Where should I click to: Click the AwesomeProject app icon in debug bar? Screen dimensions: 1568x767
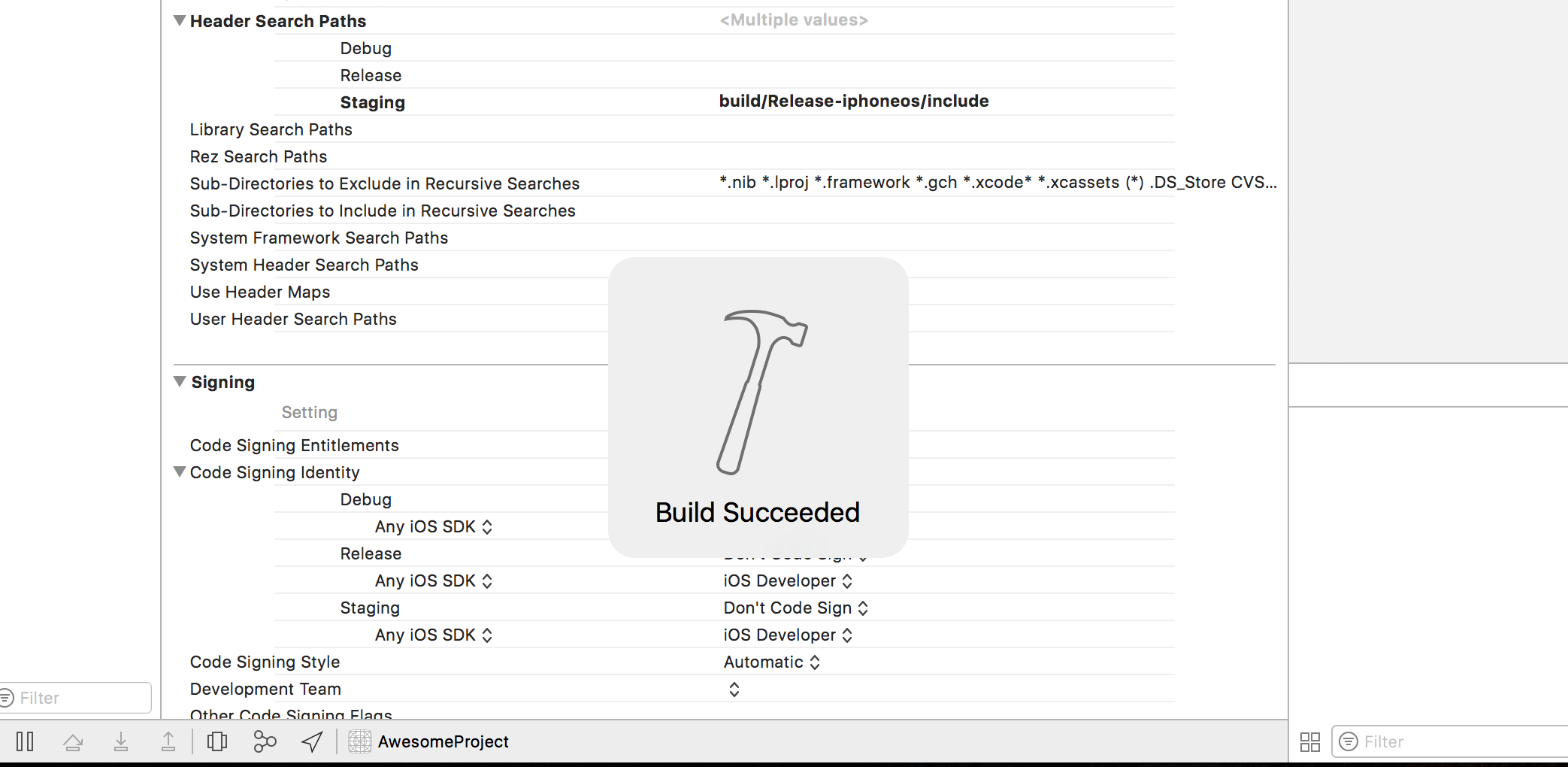click(x=359, y=741)
